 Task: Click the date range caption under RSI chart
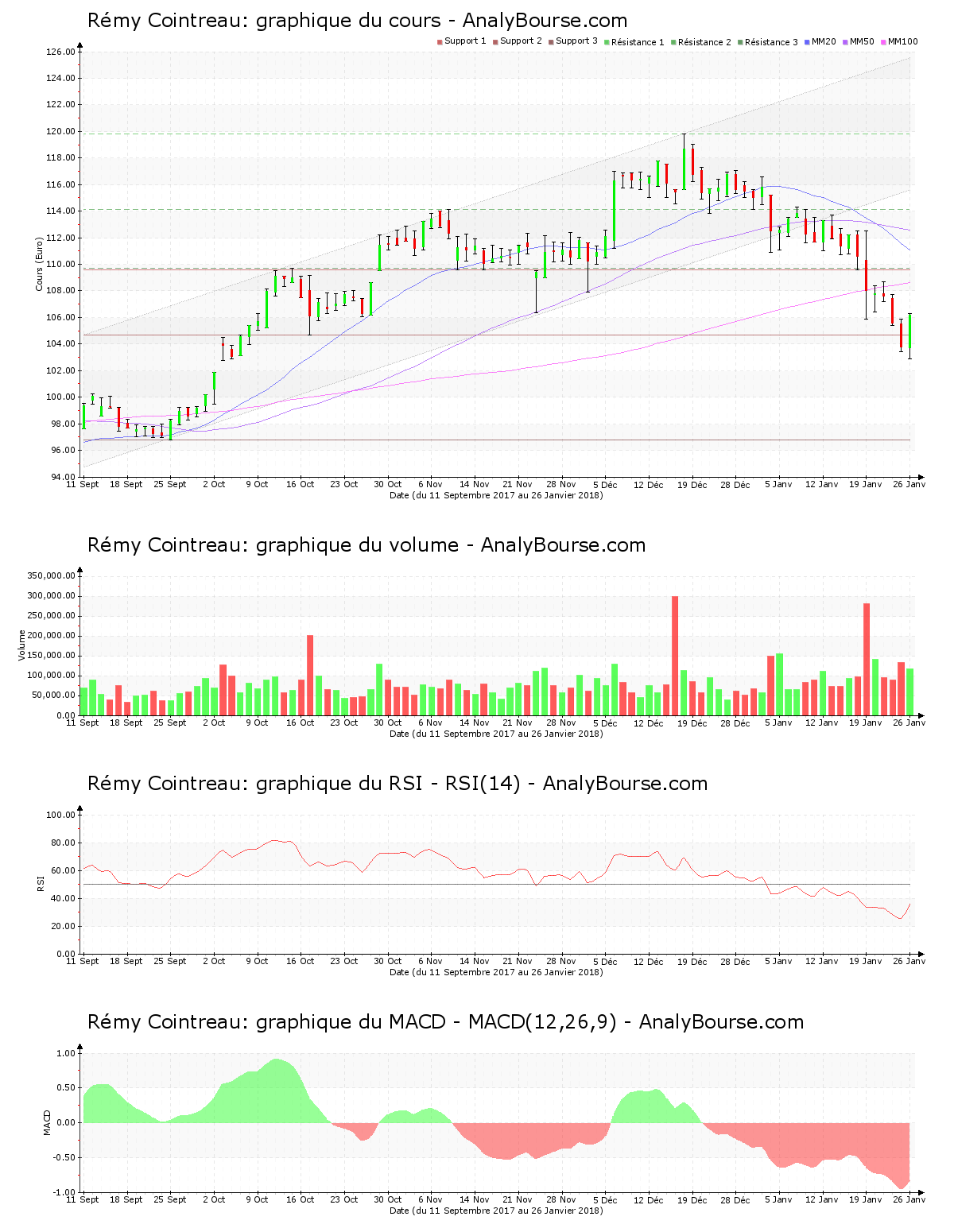496,972
